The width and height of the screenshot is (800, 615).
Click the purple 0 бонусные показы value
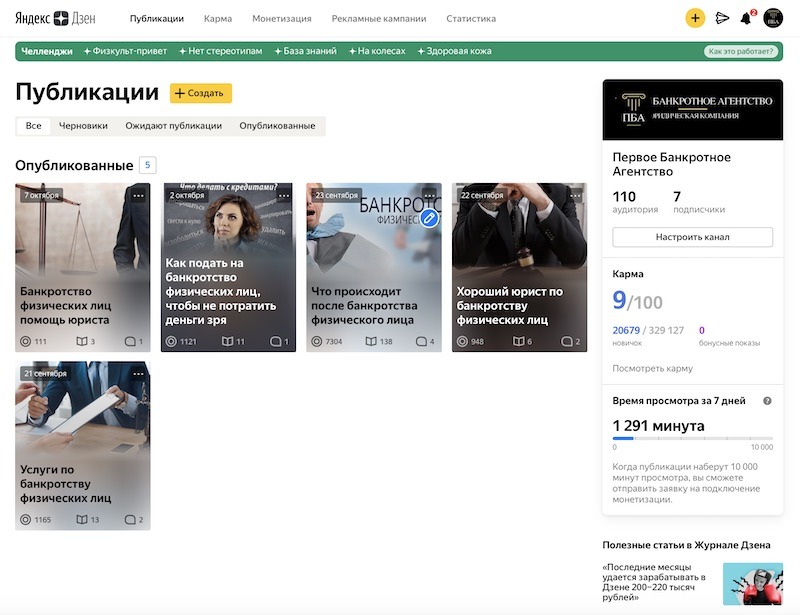pyautogui.click(x=702, y=330)
